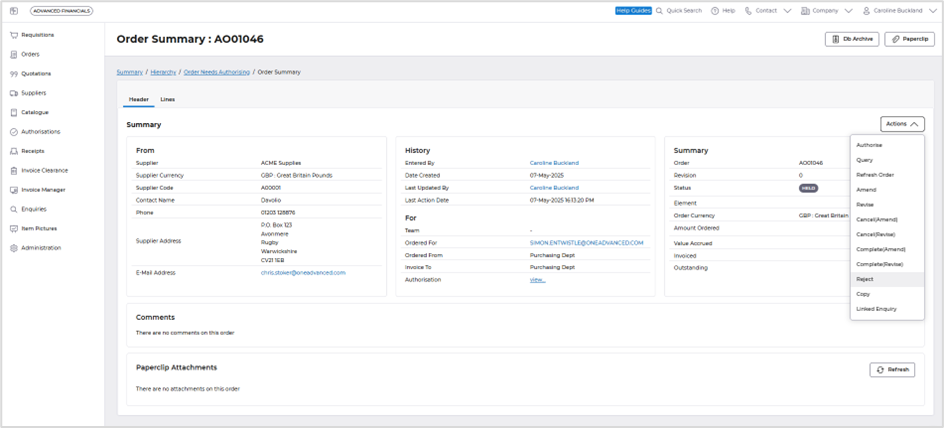Open Entered By Caroline Buckland link
This screenshot has width=944, height=428.
pyautogui.click(x=554, y=163)
